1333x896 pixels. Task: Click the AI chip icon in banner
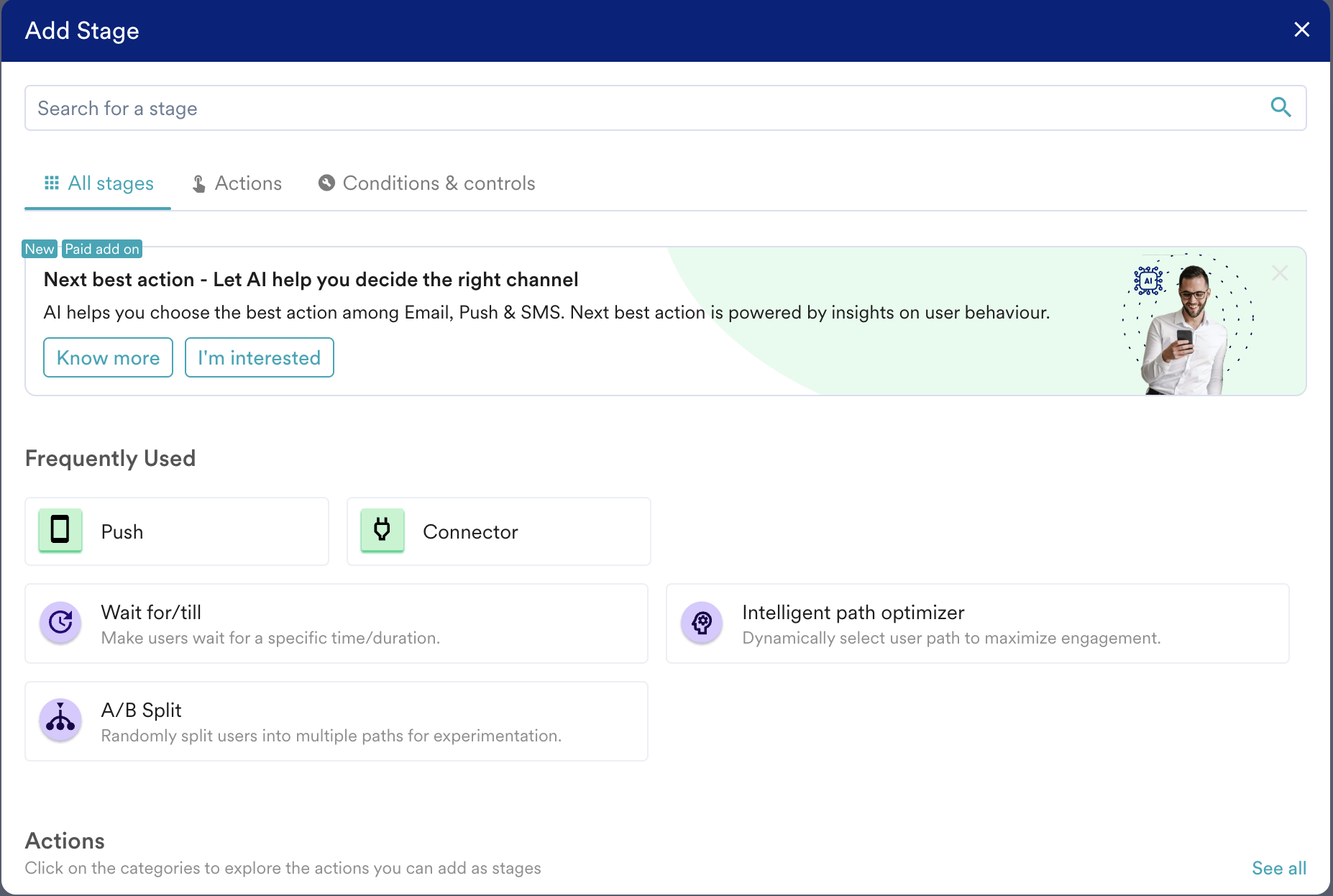point(1148,280)
